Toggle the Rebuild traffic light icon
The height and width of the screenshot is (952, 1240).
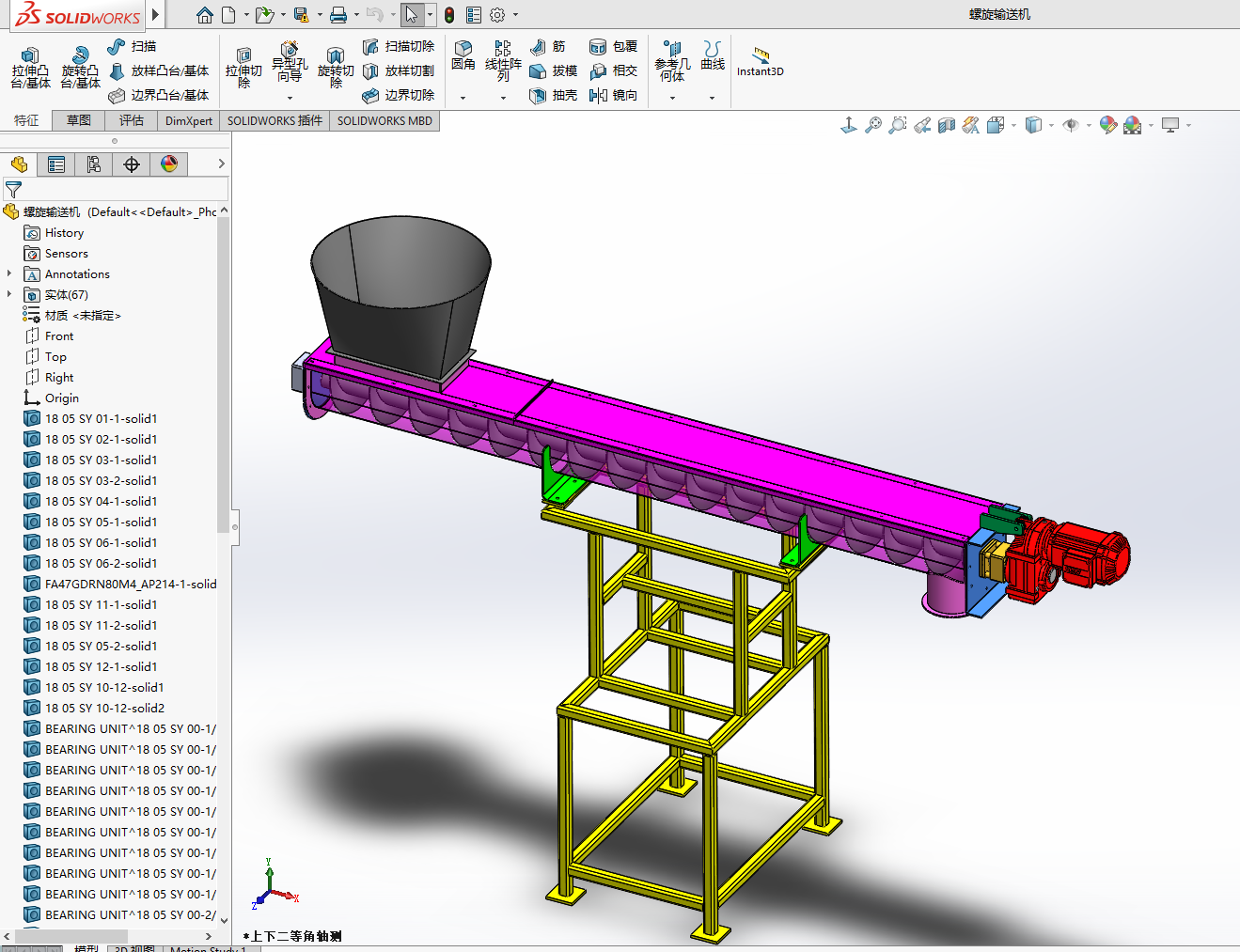click(x=449, y=15)
